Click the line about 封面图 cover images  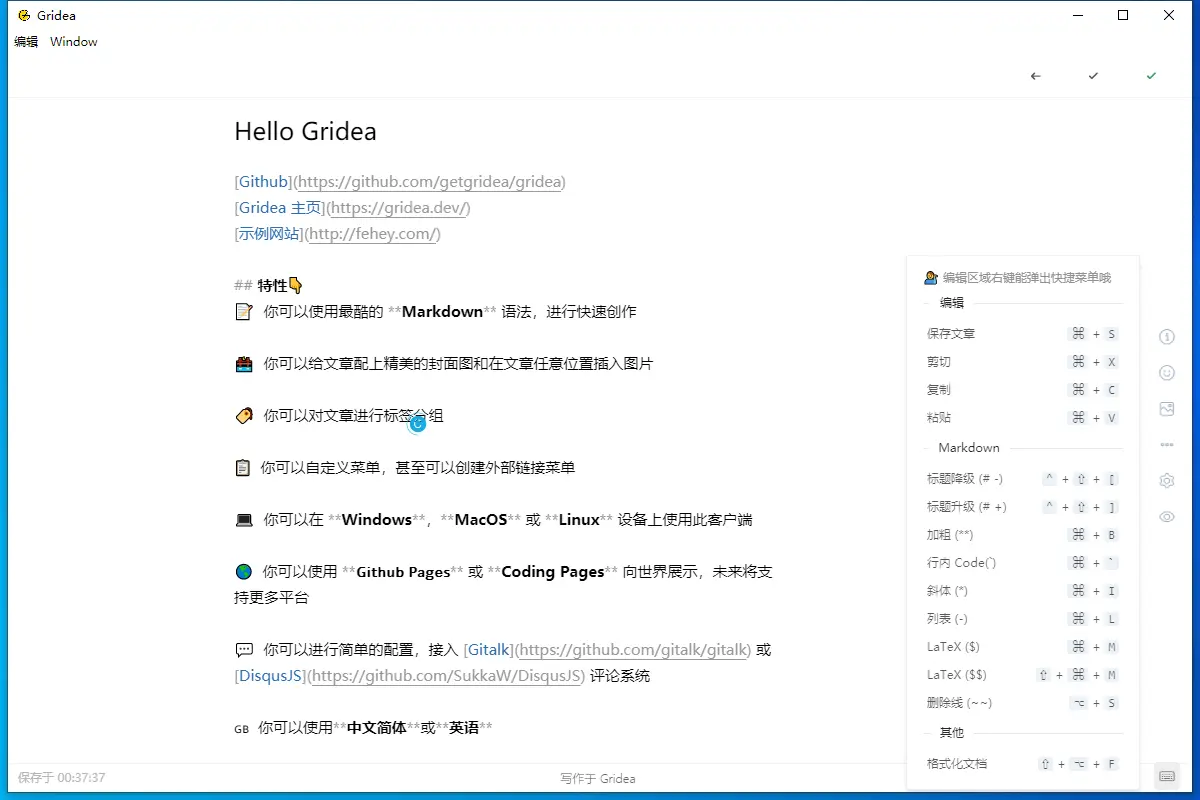point(444,364)
